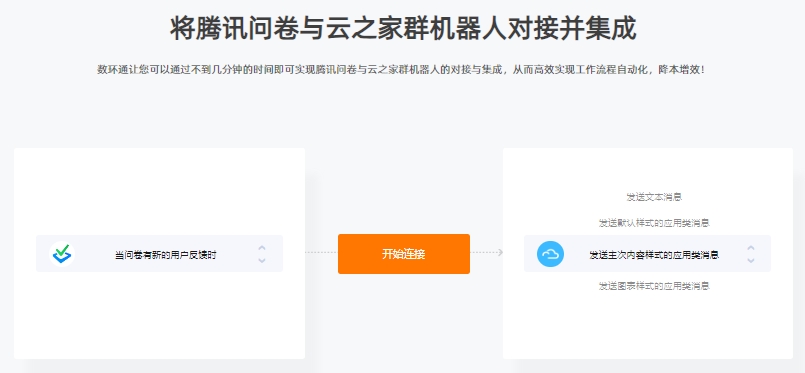Click down chevron in action selector
The image size is (805, 373).
751,260
